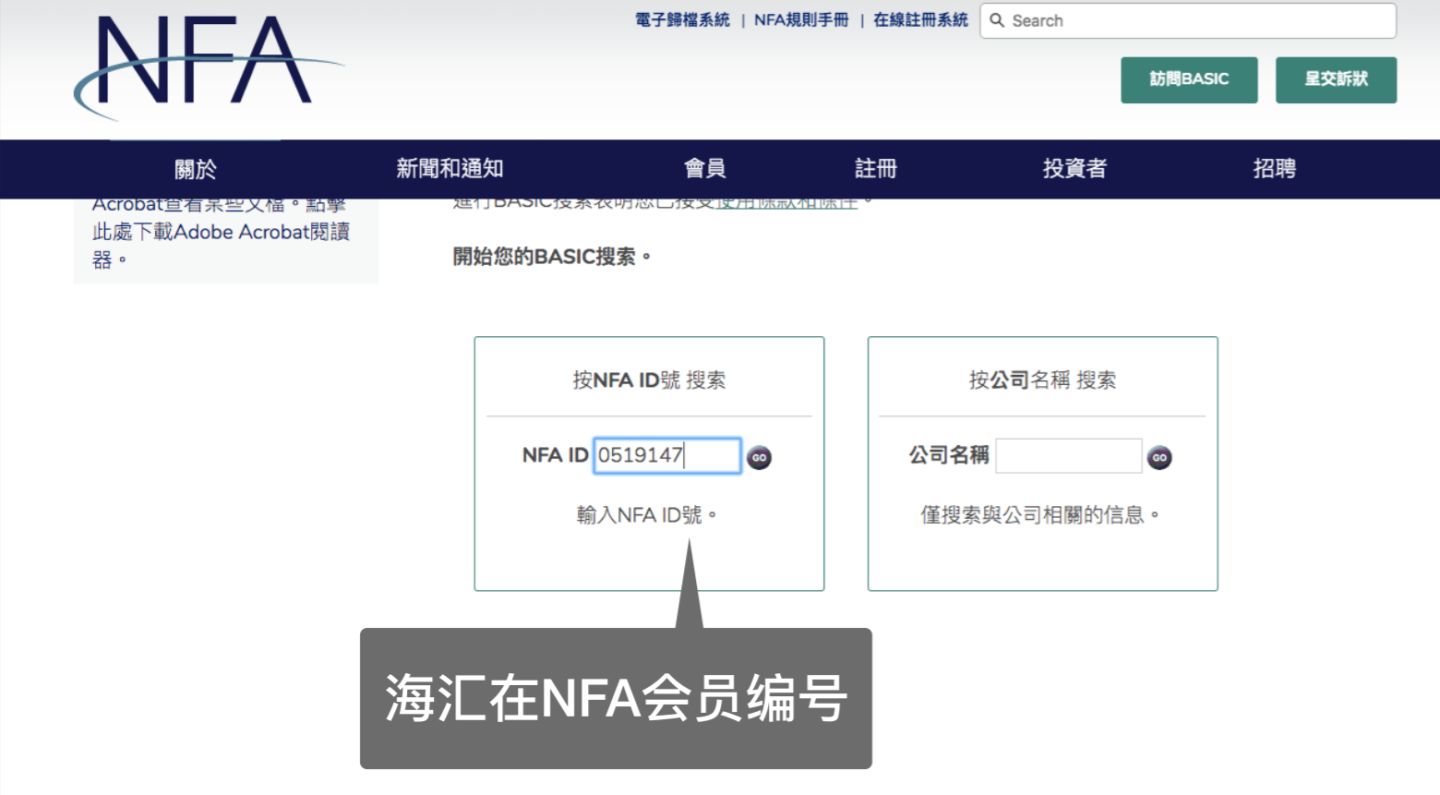Click the 公司名稱 input field
1440x795 pixels.
point(1068,456)
